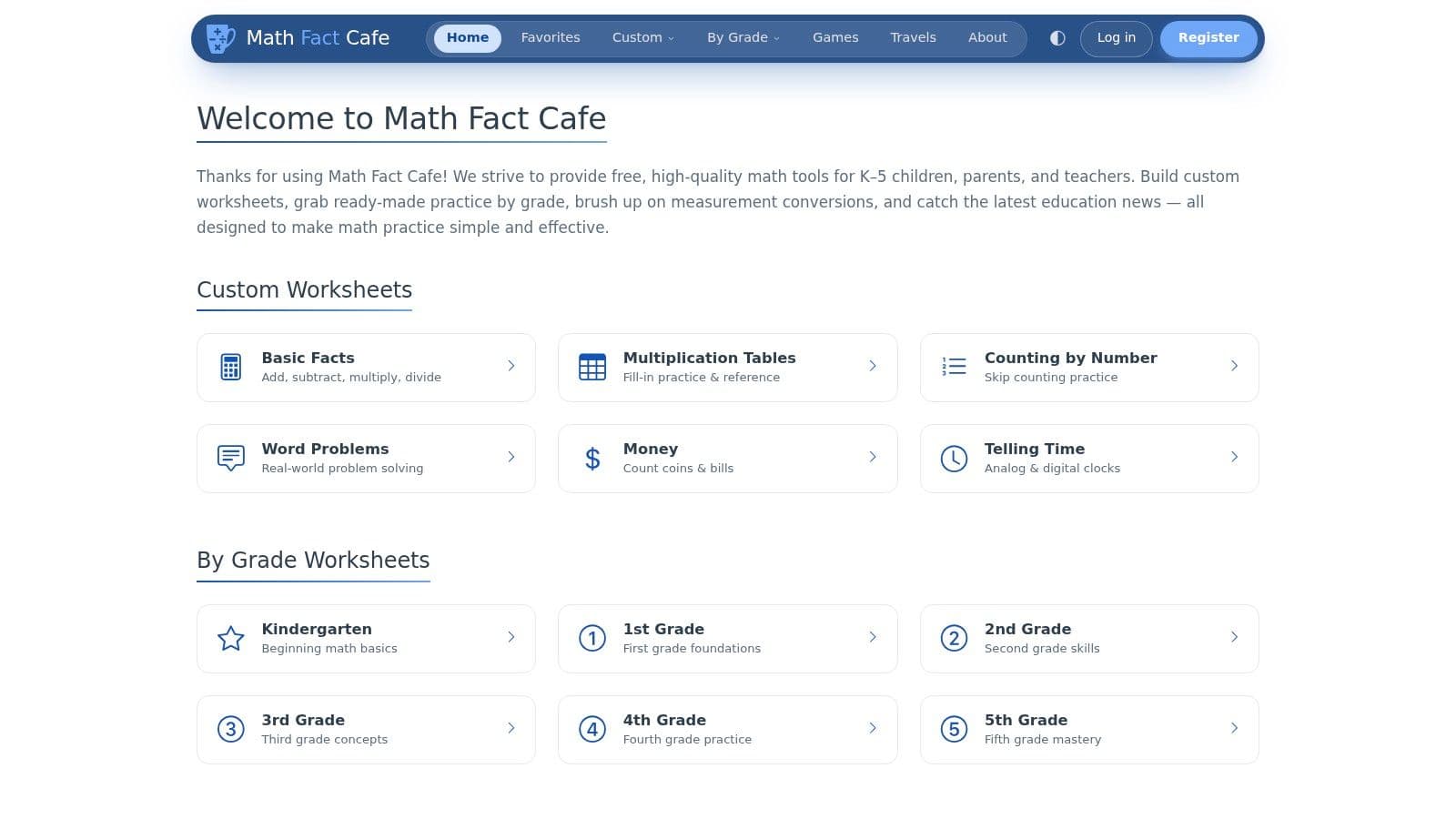This screenshot has width=1456, height=819.
Task: Click the Telling Time clock icon
Action: 954,458
